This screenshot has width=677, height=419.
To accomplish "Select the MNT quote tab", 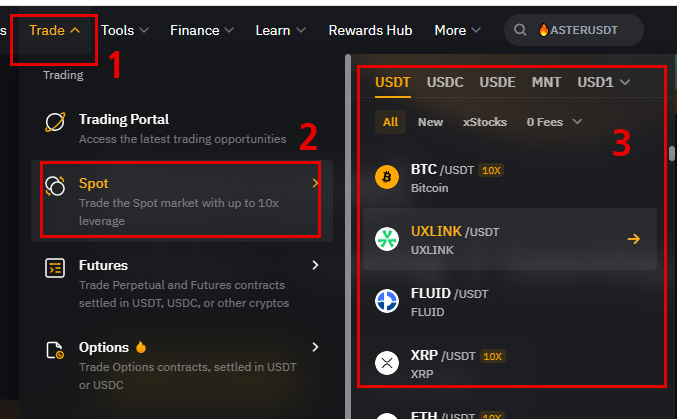I will [546, 82].
